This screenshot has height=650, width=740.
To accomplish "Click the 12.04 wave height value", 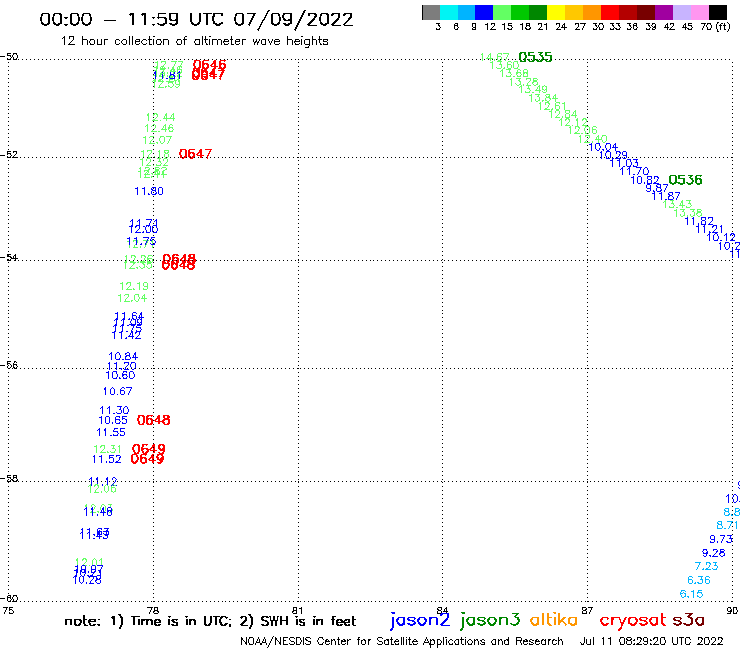I will point(132,298).
